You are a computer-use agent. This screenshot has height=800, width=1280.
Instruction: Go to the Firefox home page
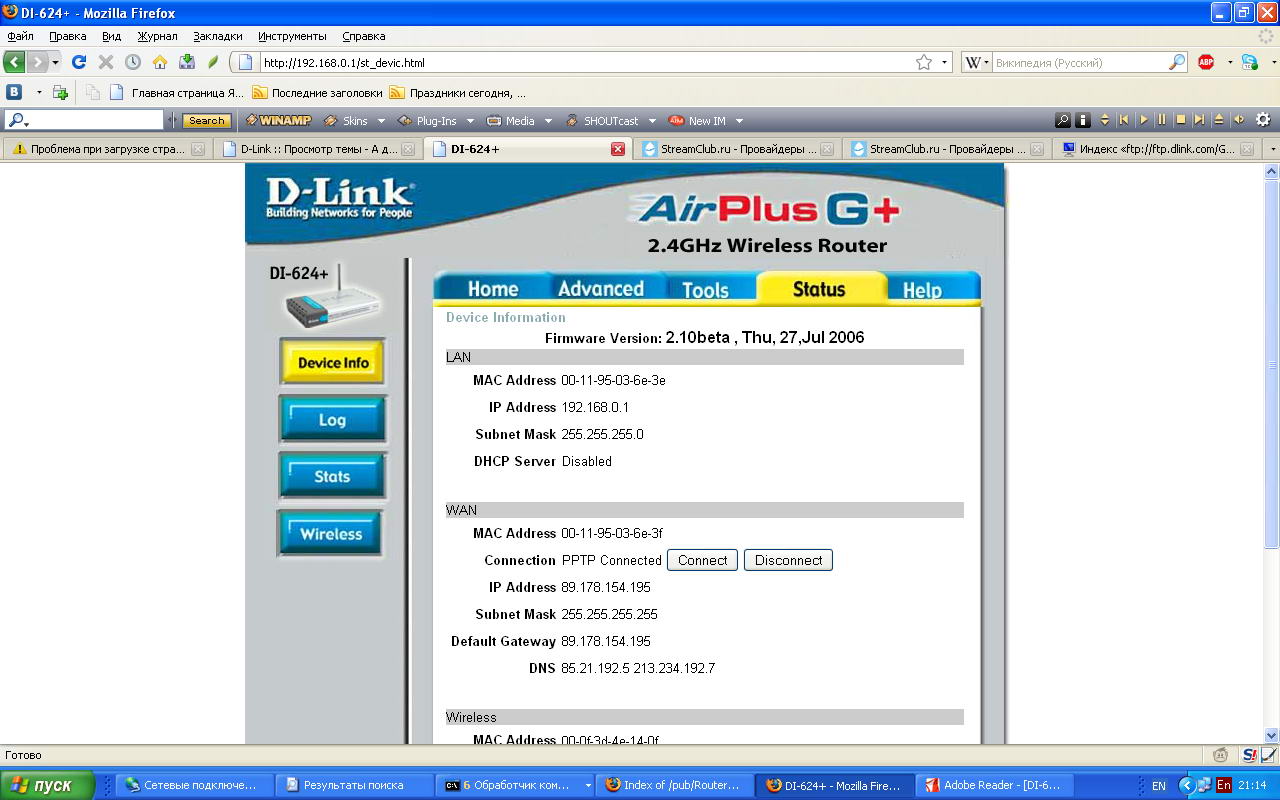coord(160,62)
